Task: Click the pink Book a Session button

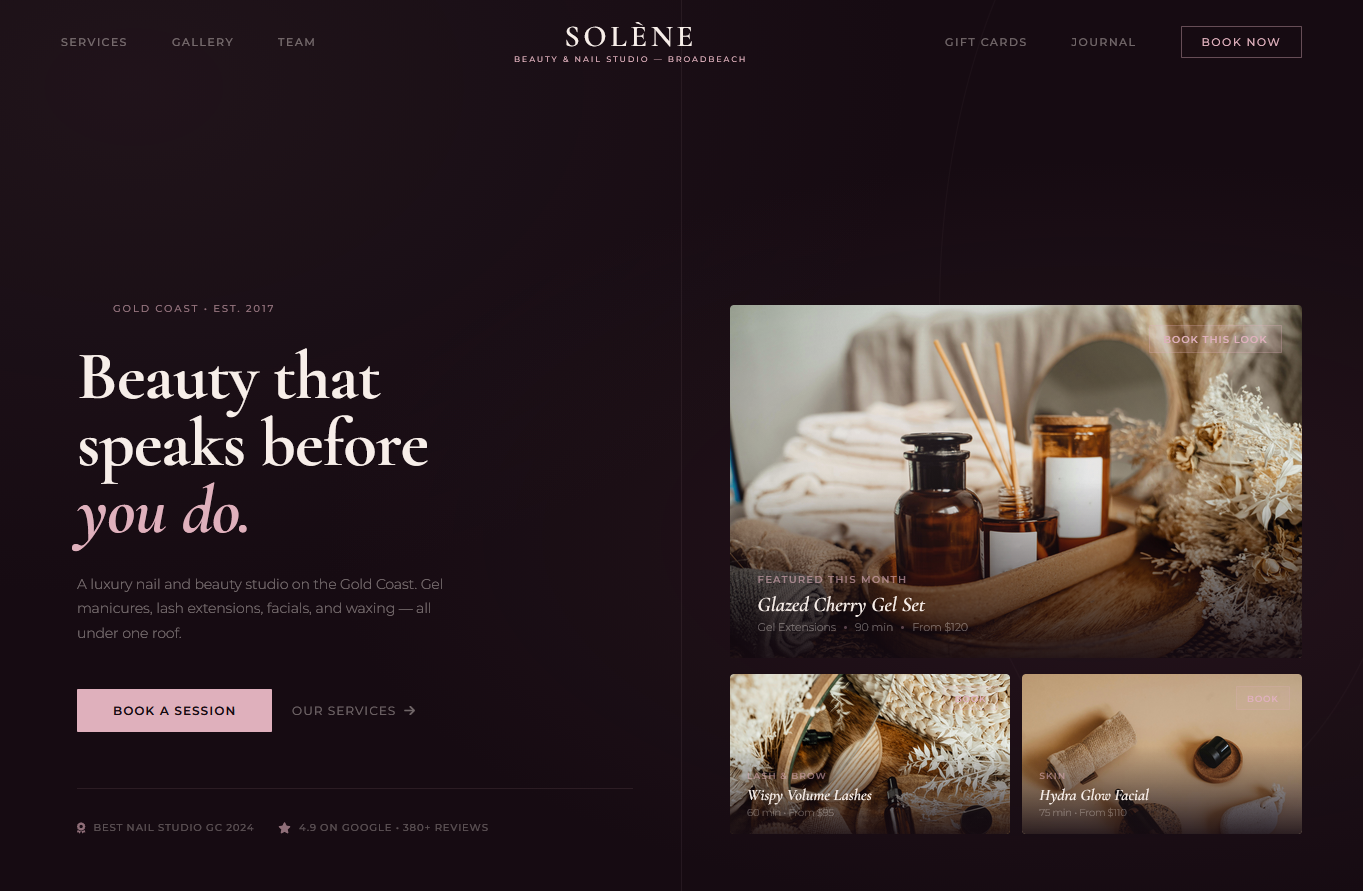Action: [x=174, y=710]
